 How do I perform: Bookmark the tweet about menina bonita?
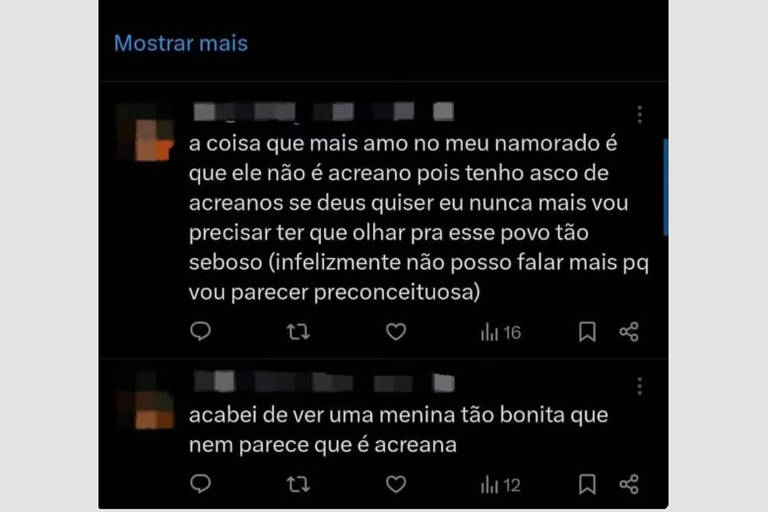(x=587, y=485)
